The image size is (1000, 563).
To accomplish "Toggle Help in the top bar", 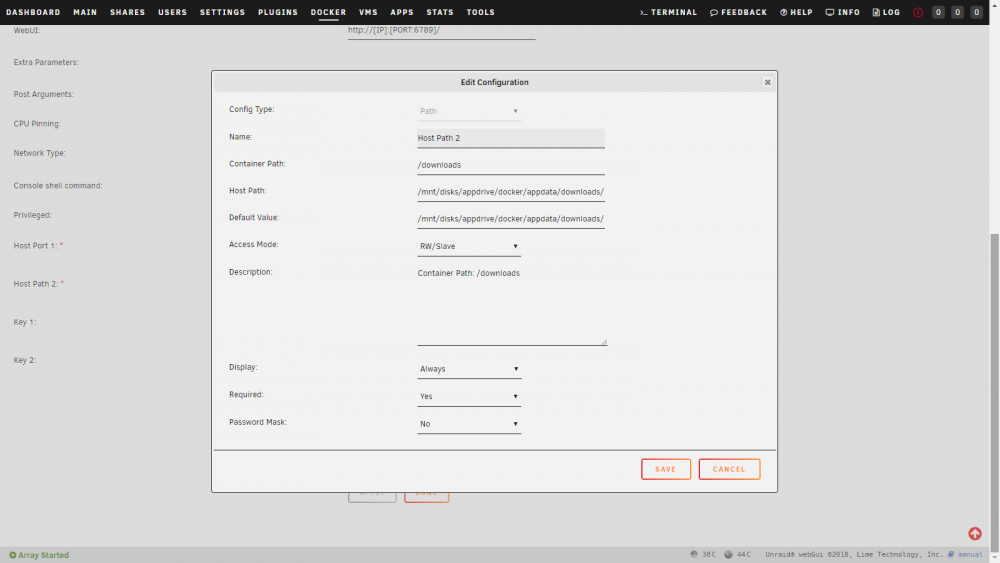I will pos(796,12).
